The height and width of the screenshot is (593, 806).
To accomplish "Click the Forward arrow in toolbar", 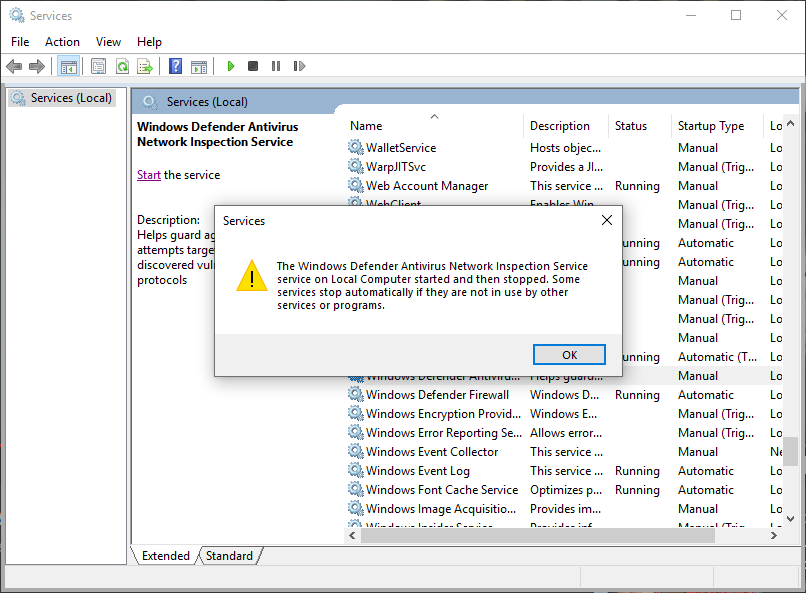I will [x=37, y=66].
